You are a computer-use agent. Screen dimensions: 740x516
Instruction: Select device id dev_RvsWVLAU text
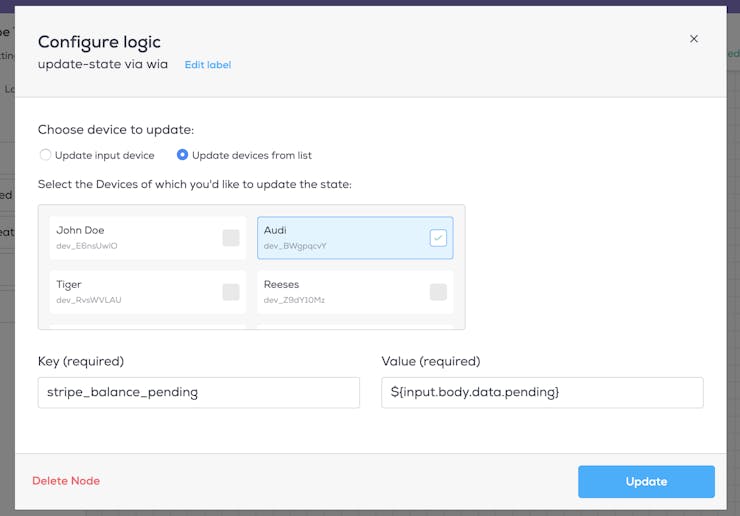click(x=89, y=300)
